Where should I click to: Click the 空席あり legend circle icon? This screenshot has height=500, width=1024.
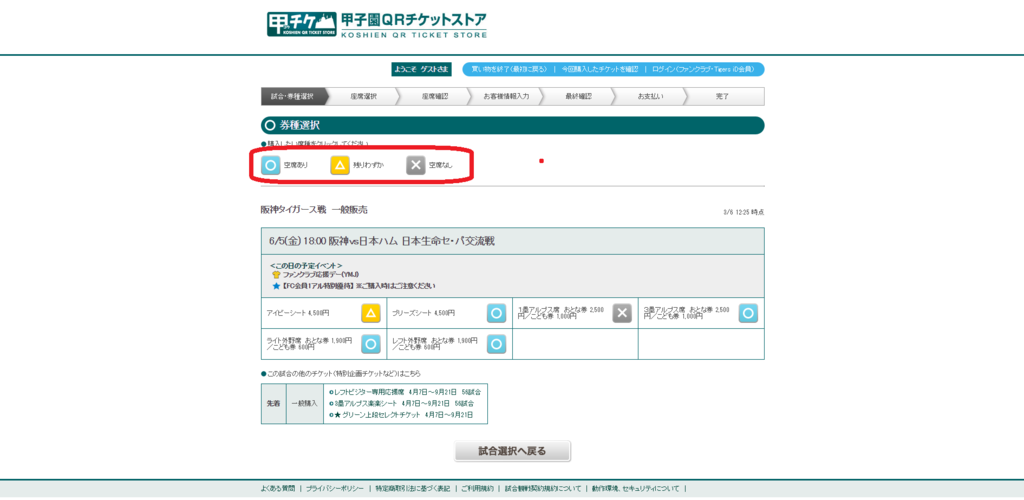[x=271, y=165]
